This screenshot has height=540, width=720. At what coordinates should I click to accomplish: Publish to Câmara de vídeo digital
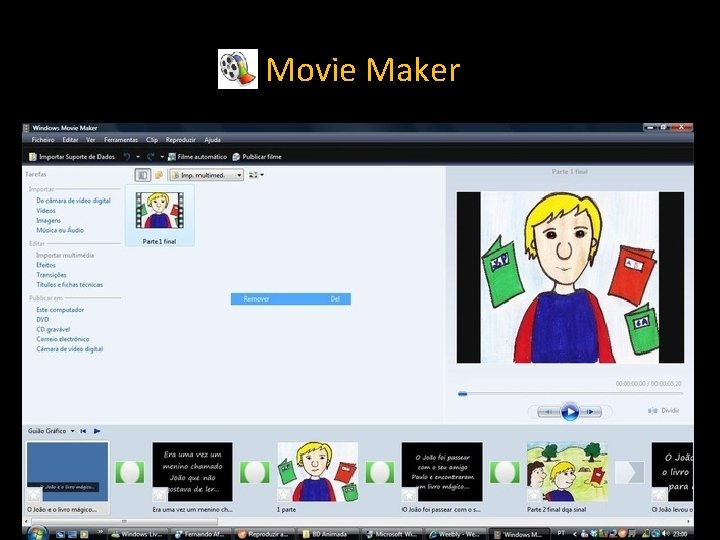tap(70, 349)
